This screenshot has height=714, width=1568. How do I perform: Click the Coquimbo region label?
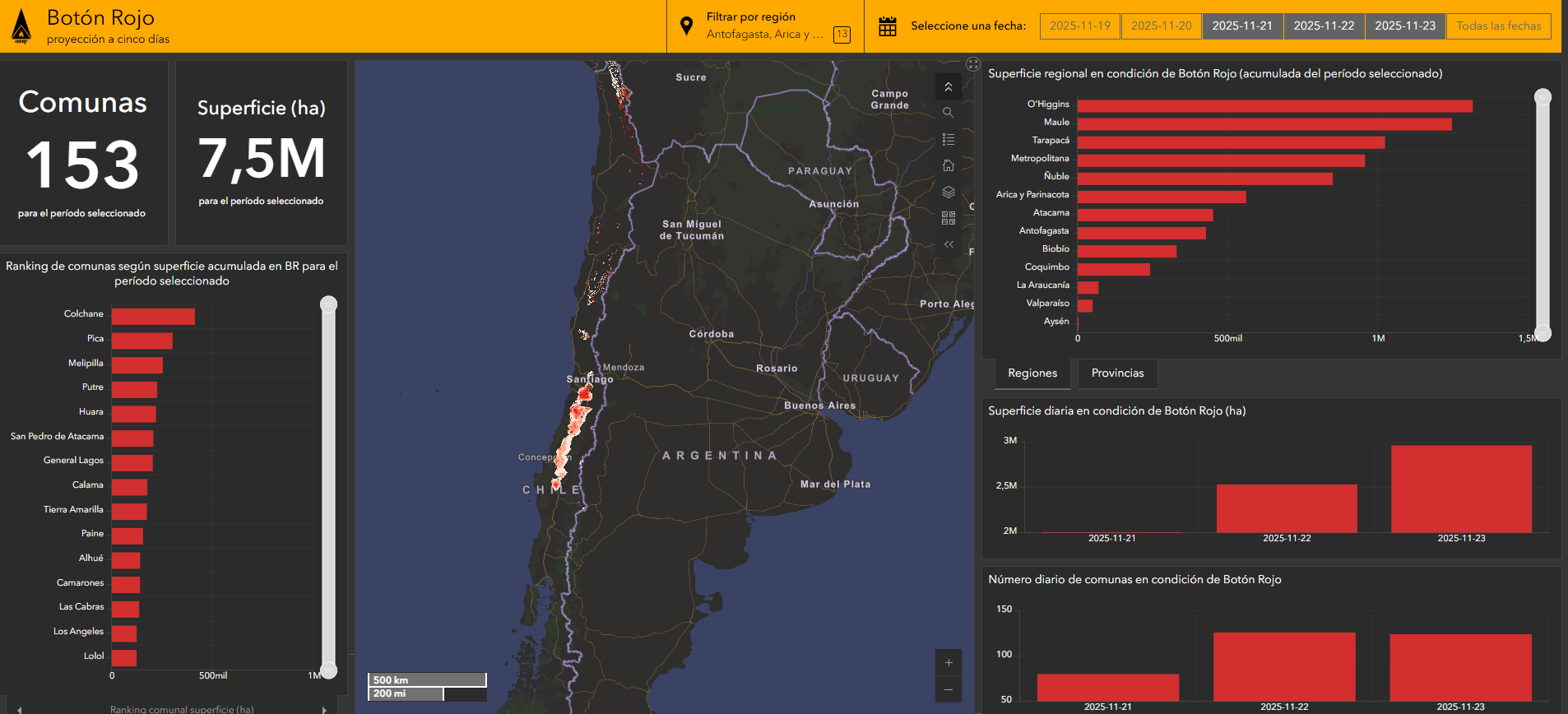coord(1047,267)
